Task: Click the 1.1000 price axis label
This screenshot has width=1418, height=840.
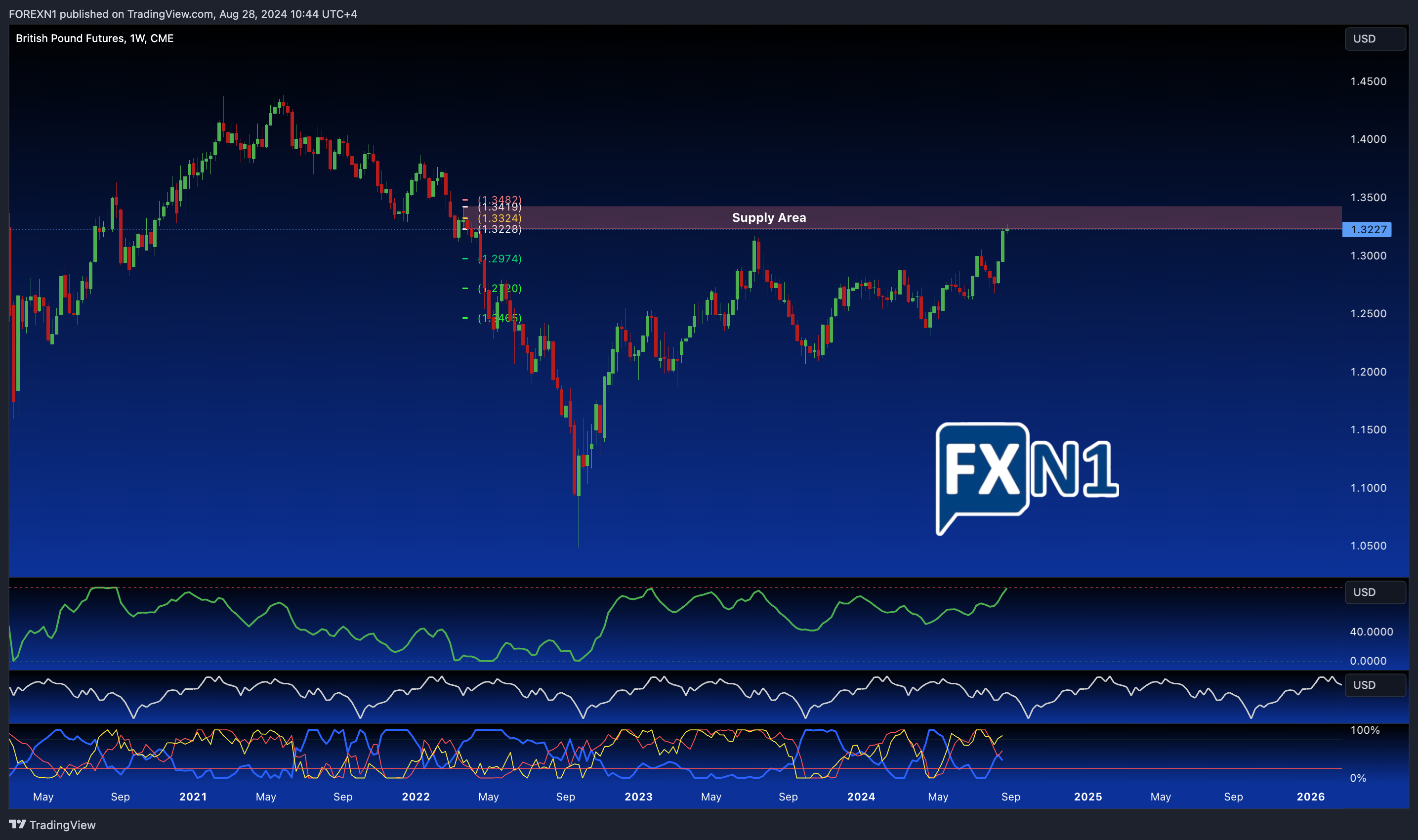Action: (1368, 487)
